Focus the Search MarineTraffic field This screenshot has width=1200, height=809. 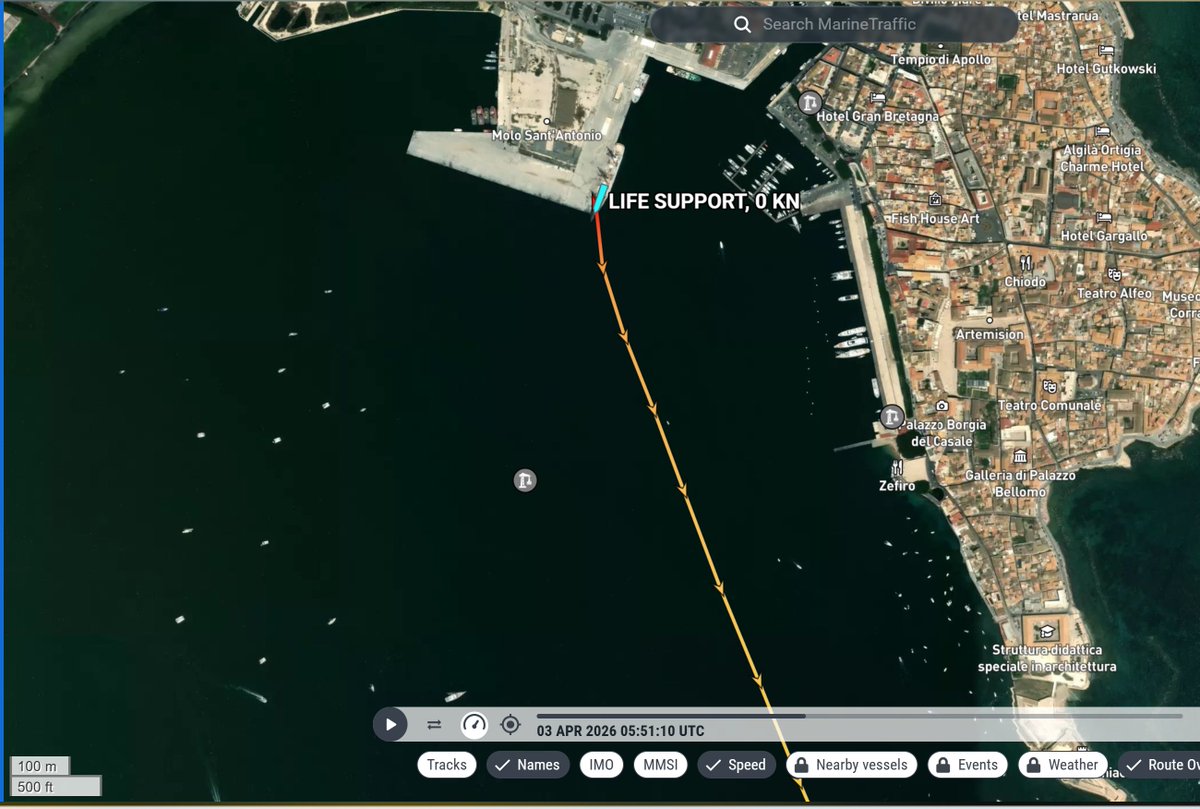(x=834, y=24)
